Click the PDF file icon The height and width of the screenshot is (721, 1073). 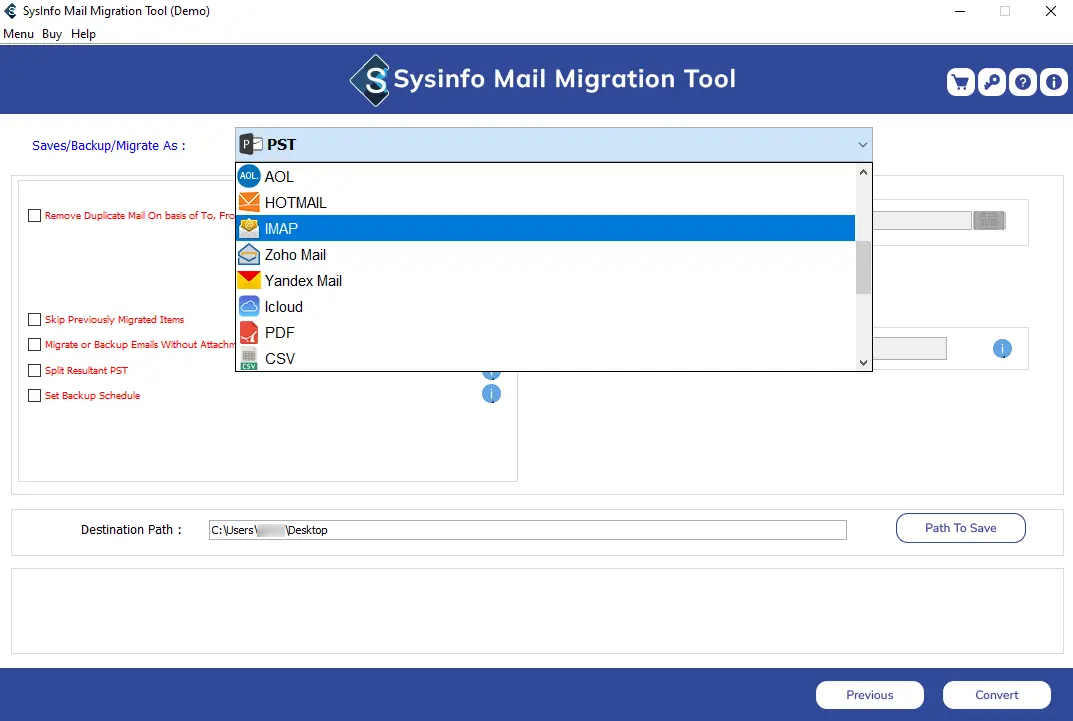[248, 332]
